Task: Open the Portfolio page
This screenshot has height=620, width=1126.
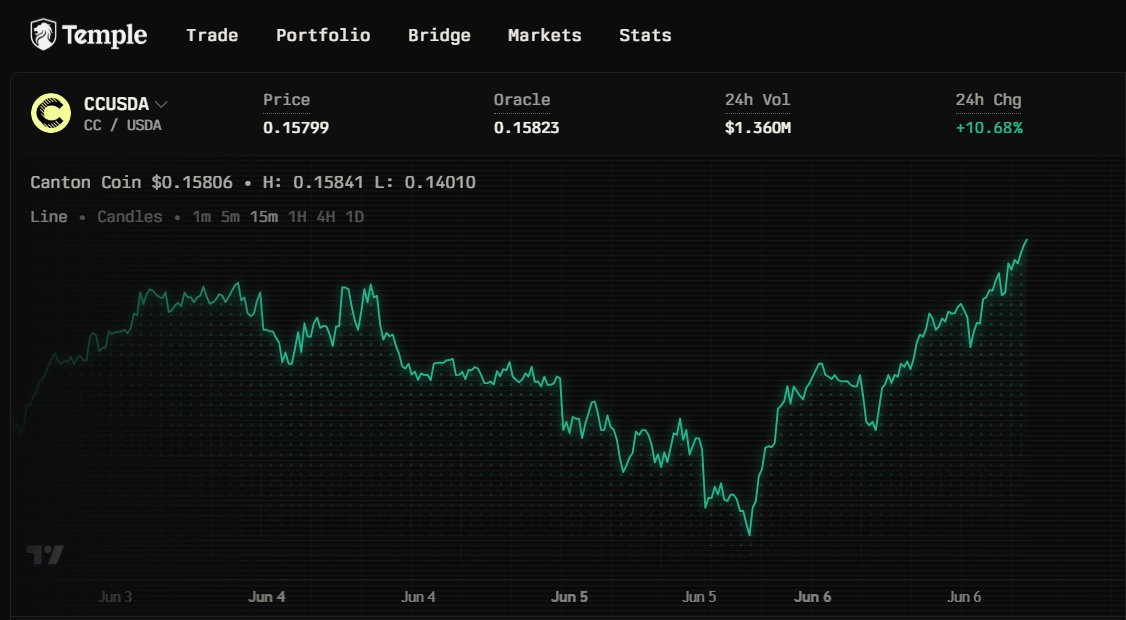Action: (x=323, y=35)
